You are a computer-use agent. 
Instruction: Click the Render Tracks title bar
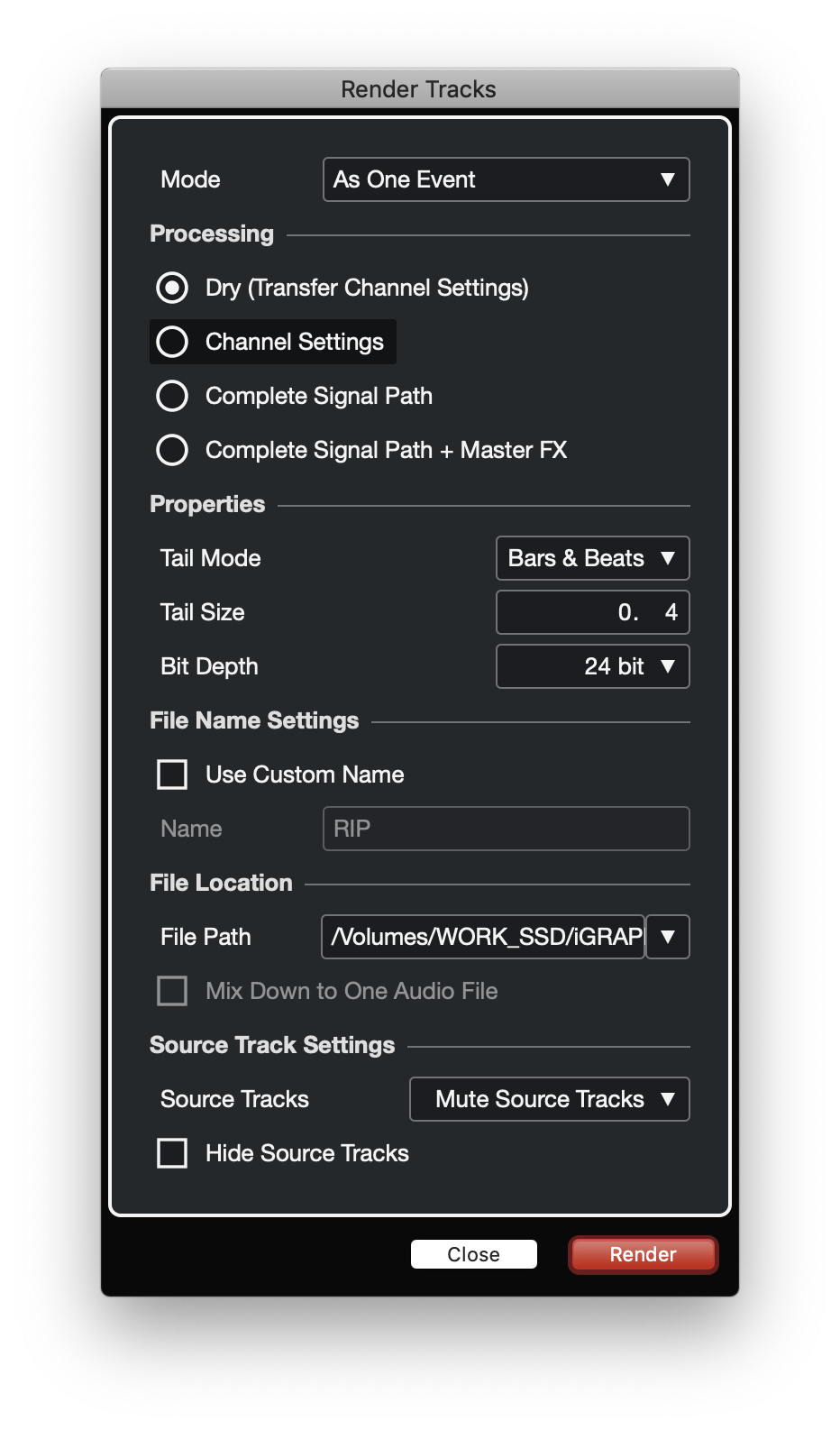[x=419, y=89]
